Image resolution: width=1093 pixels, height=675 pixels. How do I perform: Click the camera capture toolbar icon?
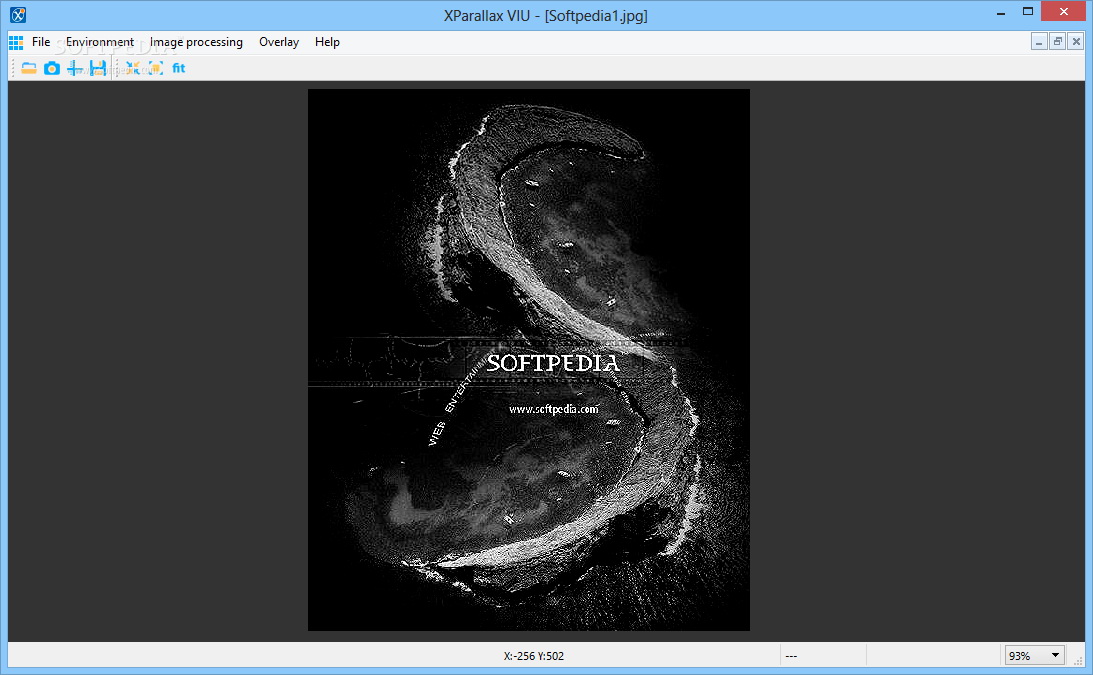coord(52,68)
